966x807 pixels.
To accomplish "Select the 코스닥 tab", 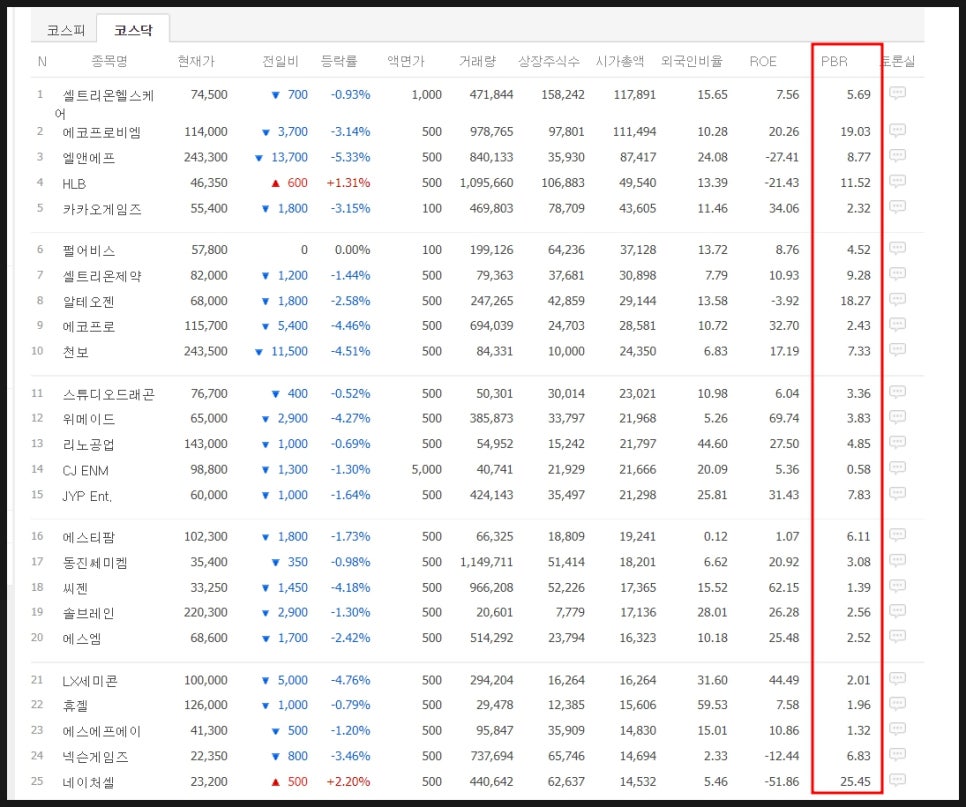I will coord(133,30).
